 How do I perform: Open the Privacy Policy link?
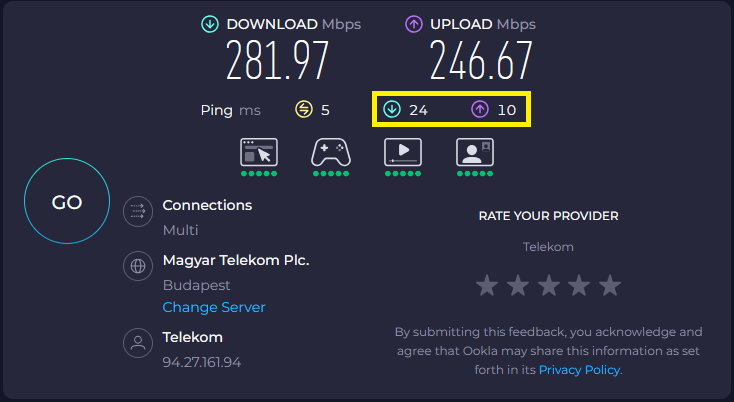[580, 370]
